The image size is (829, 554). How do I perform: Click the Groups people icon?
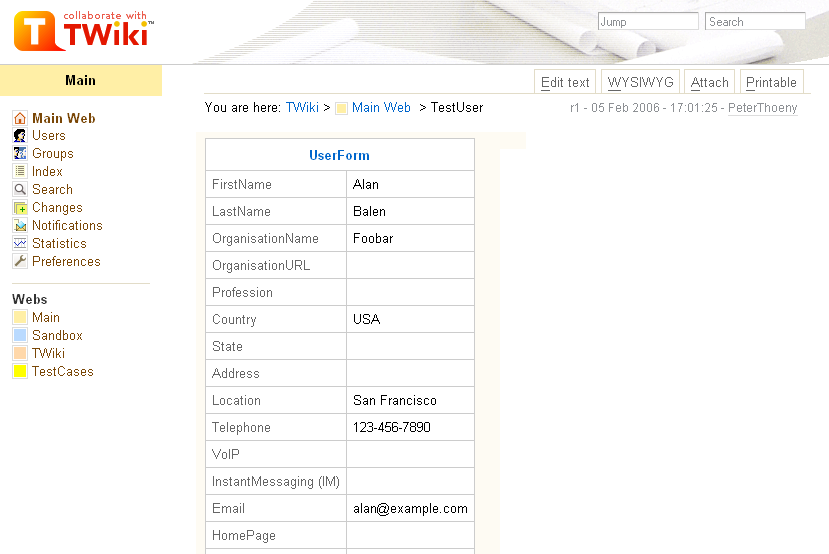pos(20,154)
